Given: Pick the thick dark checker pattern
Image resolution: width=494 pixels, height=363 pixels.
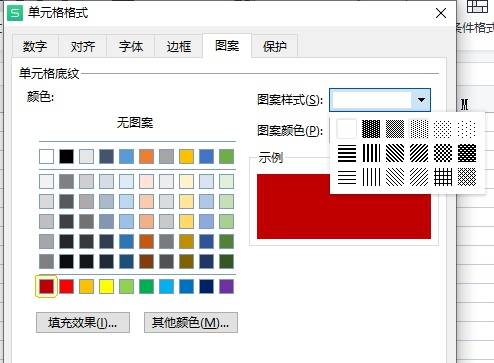Looking at the screenshot, I should point(467,153).
